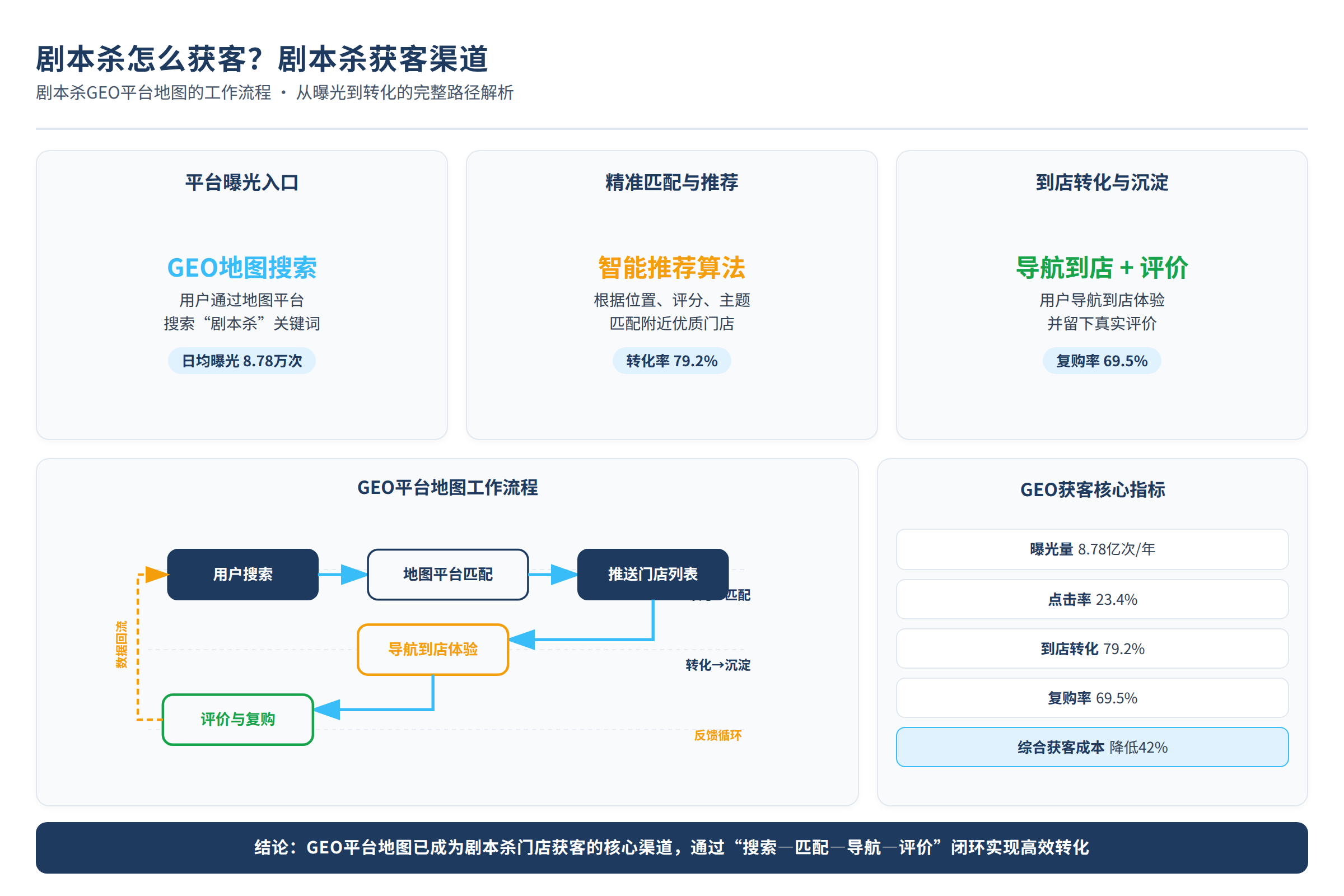Click the blue arrow pointing into 推送门店列表

pyautogui.click(x=553, y=575)
